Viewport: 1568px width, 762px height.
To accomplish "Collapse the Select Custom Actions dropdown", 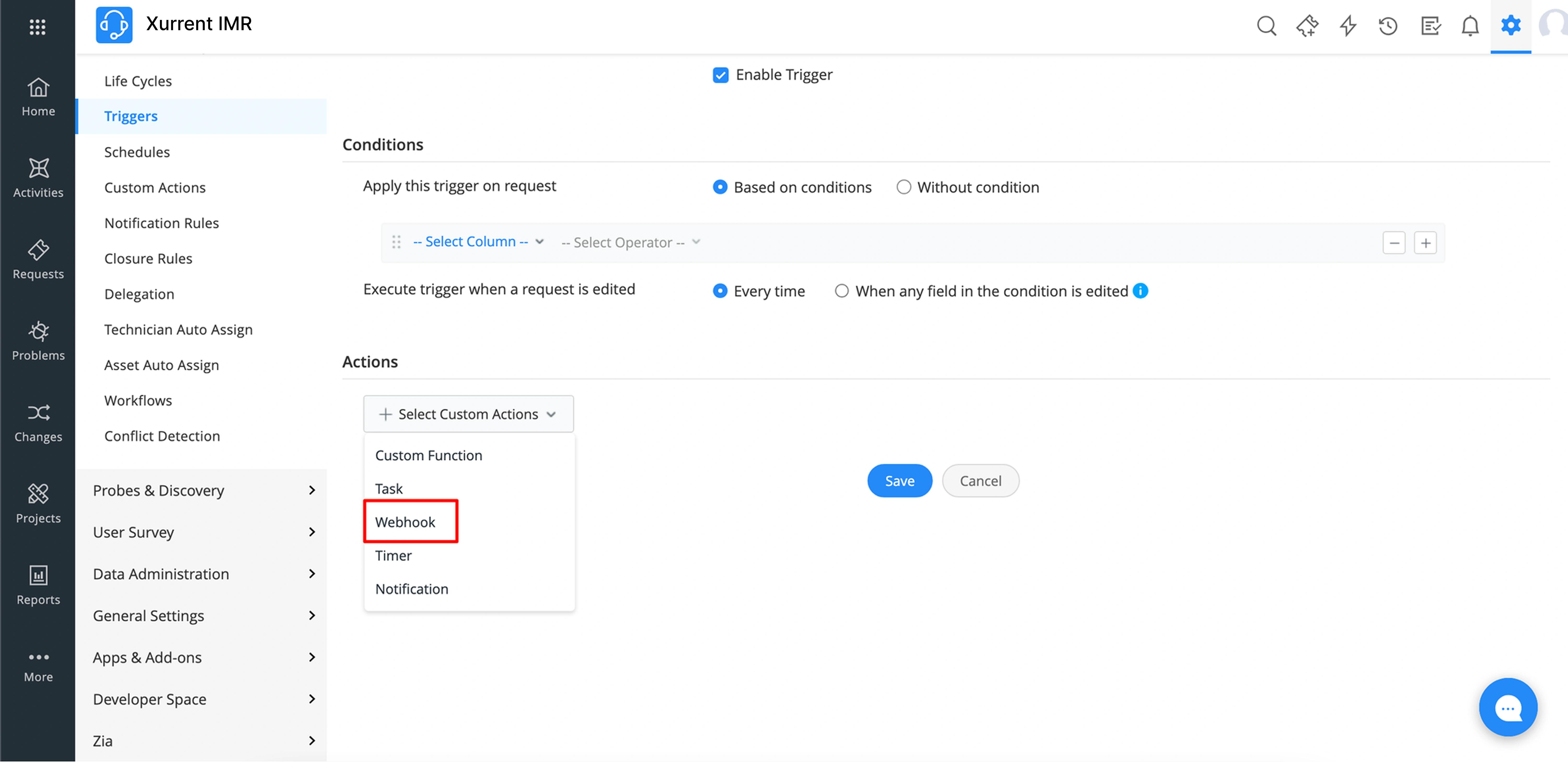I will click(x=468, y=414).
